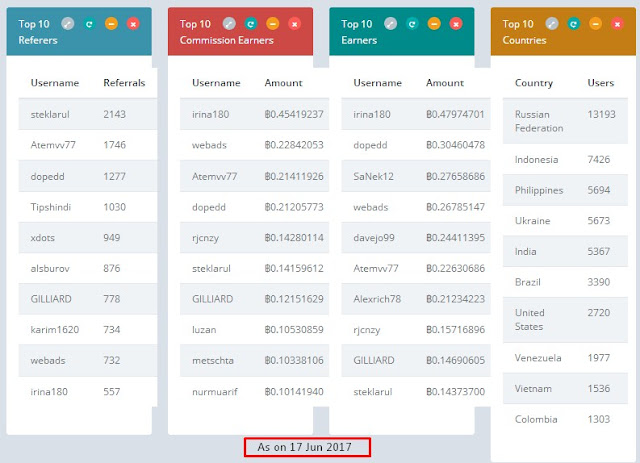Image resolution: width=640 pixels, height=463 pixels.
Task: Open wrench settings on Top 10 Commission Earners panel
Action: tap(229, 24)
